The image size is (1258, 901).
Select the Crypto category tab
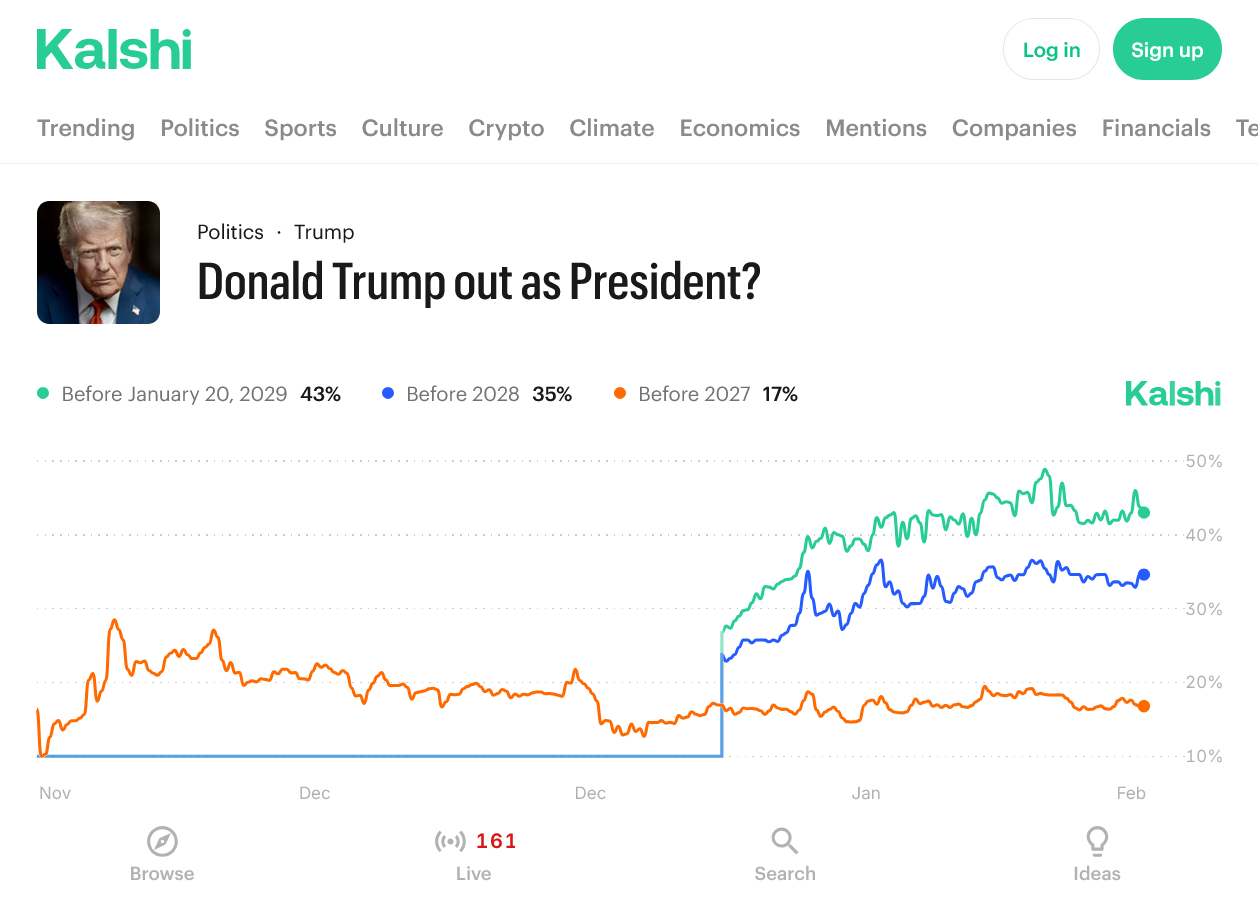[x=506, y=128]
